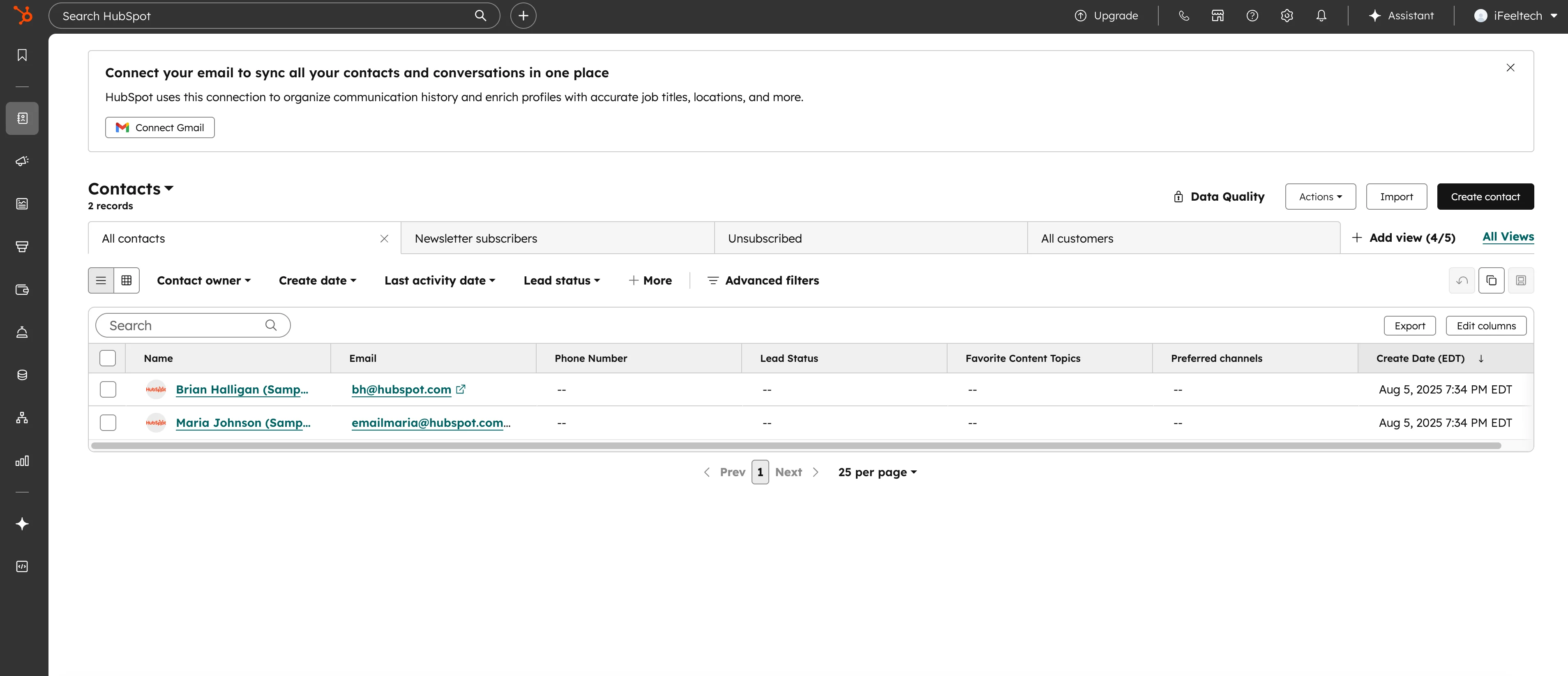Click the Create contact button
The image size is (1568, 676).
point(1485,197)
